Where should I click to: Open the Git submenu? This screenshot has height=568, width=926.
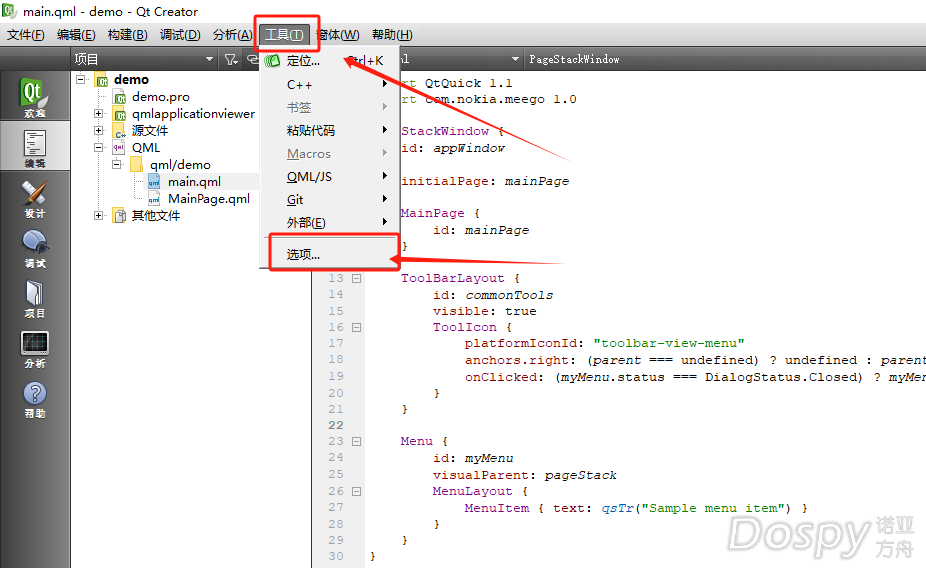[330, 200]
